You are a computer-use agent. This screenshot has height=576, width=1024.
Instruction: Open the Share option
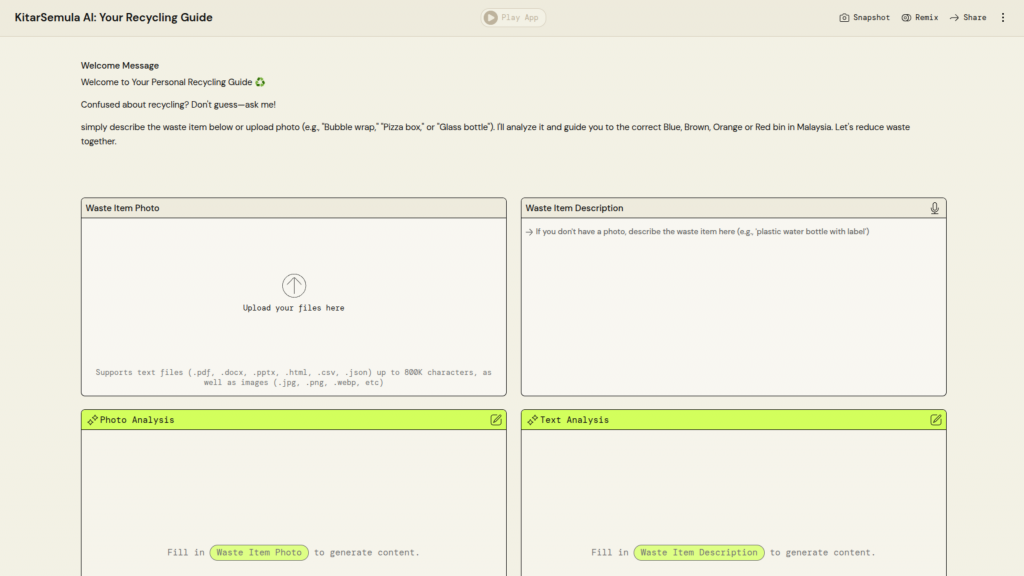click(x=967, y=18)
